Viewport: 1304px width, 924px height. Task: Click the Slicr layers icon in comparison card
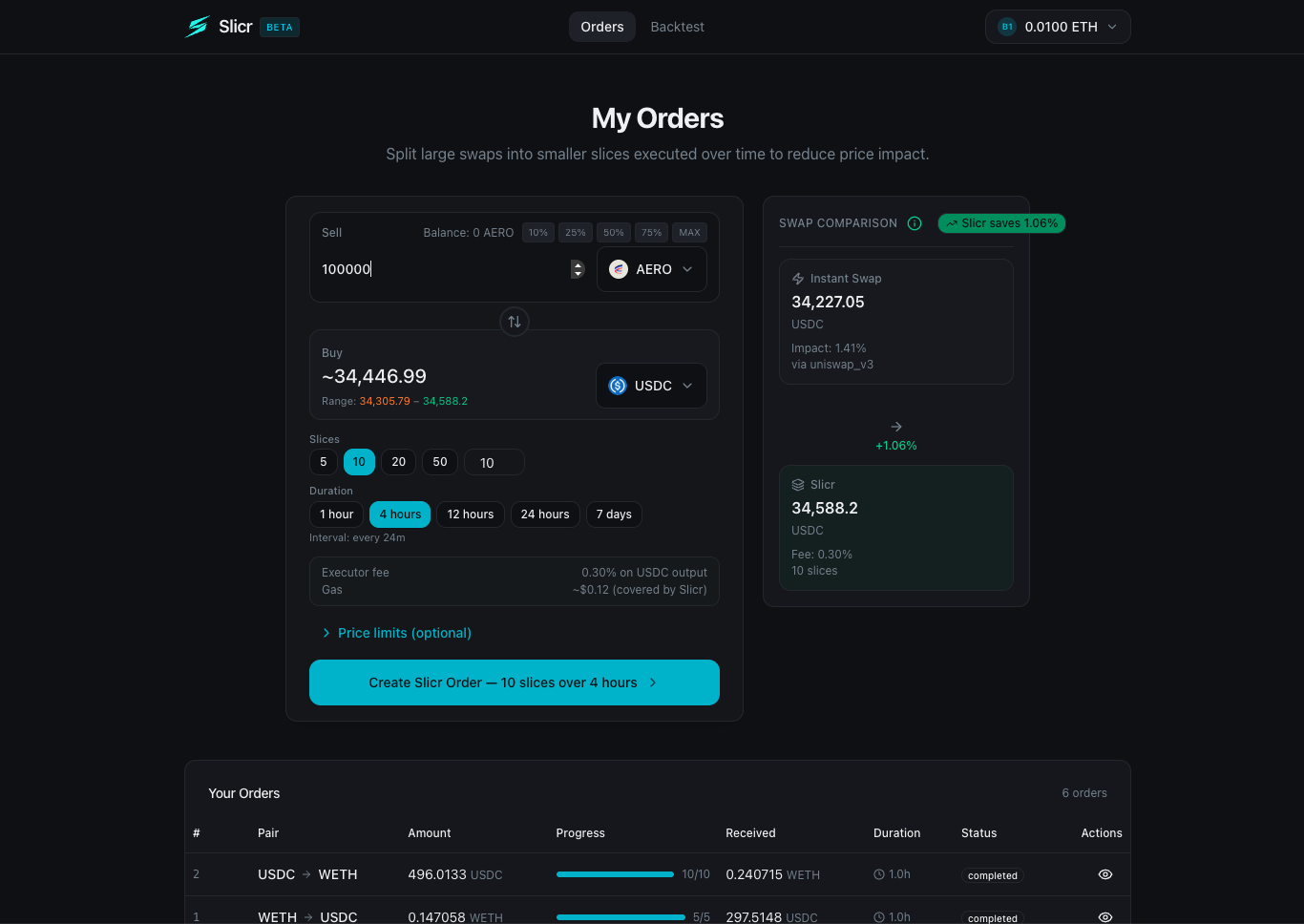tap(798, 485)
